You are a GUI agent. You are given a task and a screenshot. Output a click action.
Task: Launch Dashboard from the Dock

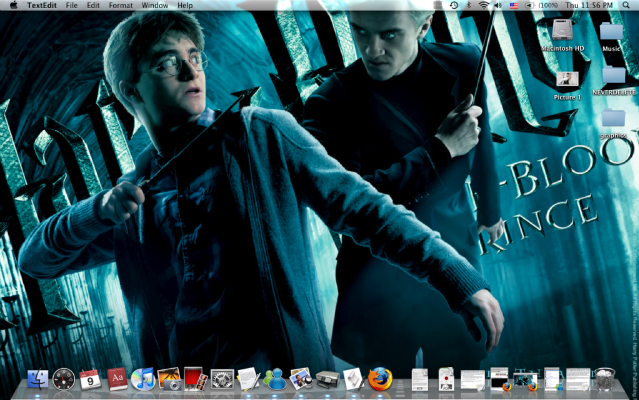tap(64, 380)
